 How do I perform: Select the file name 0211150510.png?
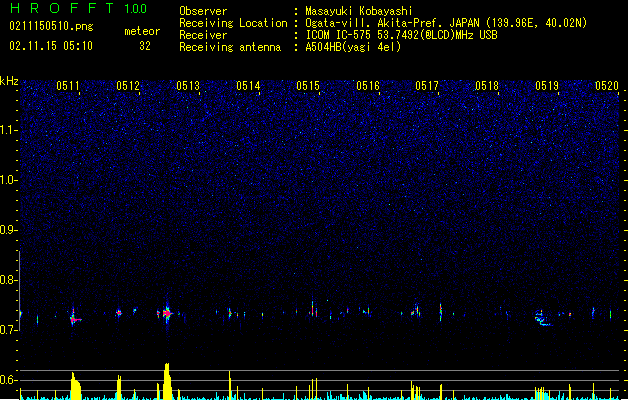(51, 26)
